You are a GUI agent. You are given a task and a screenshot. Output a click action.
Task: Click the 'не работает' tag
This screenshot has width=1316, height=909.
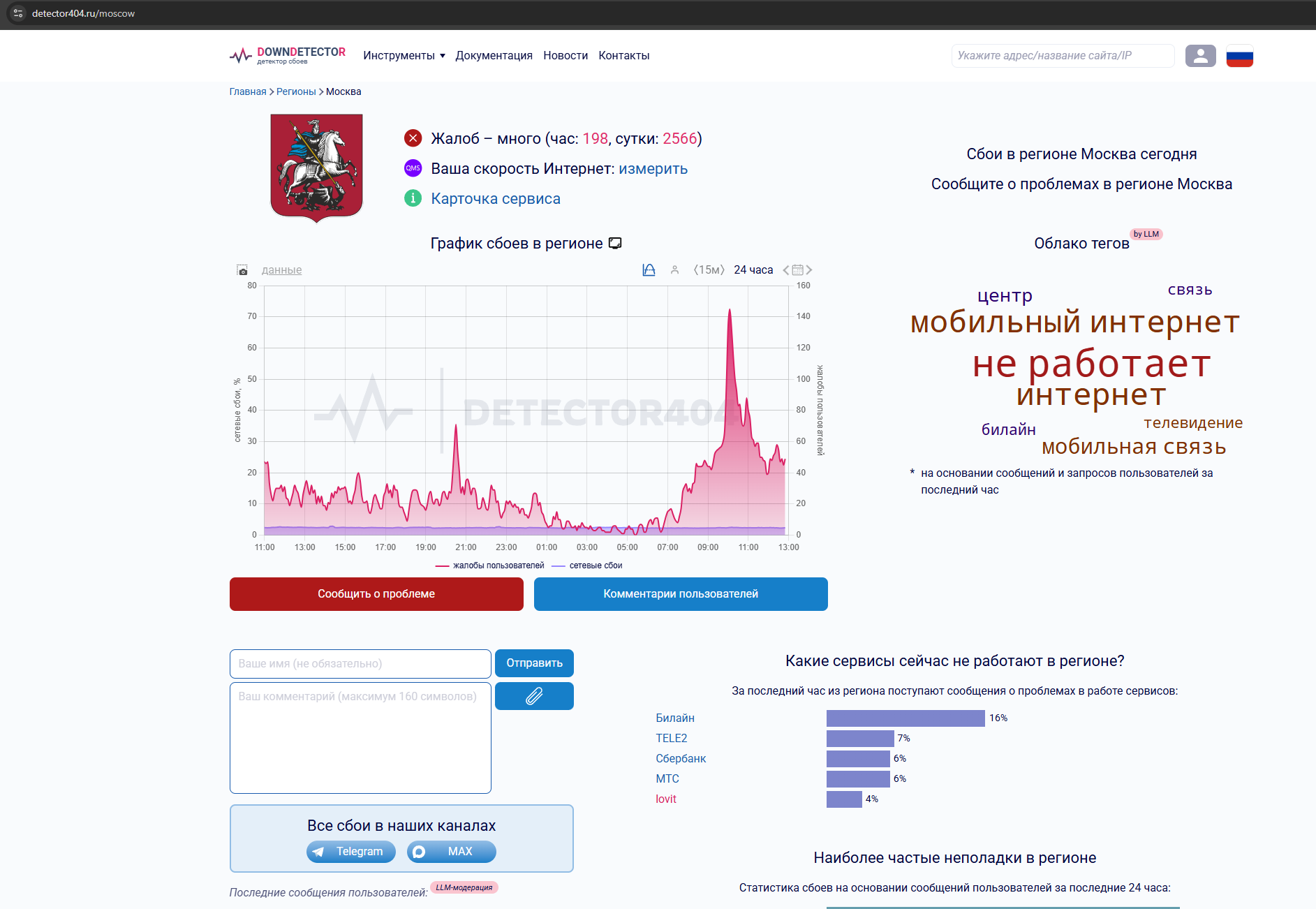click(x=1092, y=364)
